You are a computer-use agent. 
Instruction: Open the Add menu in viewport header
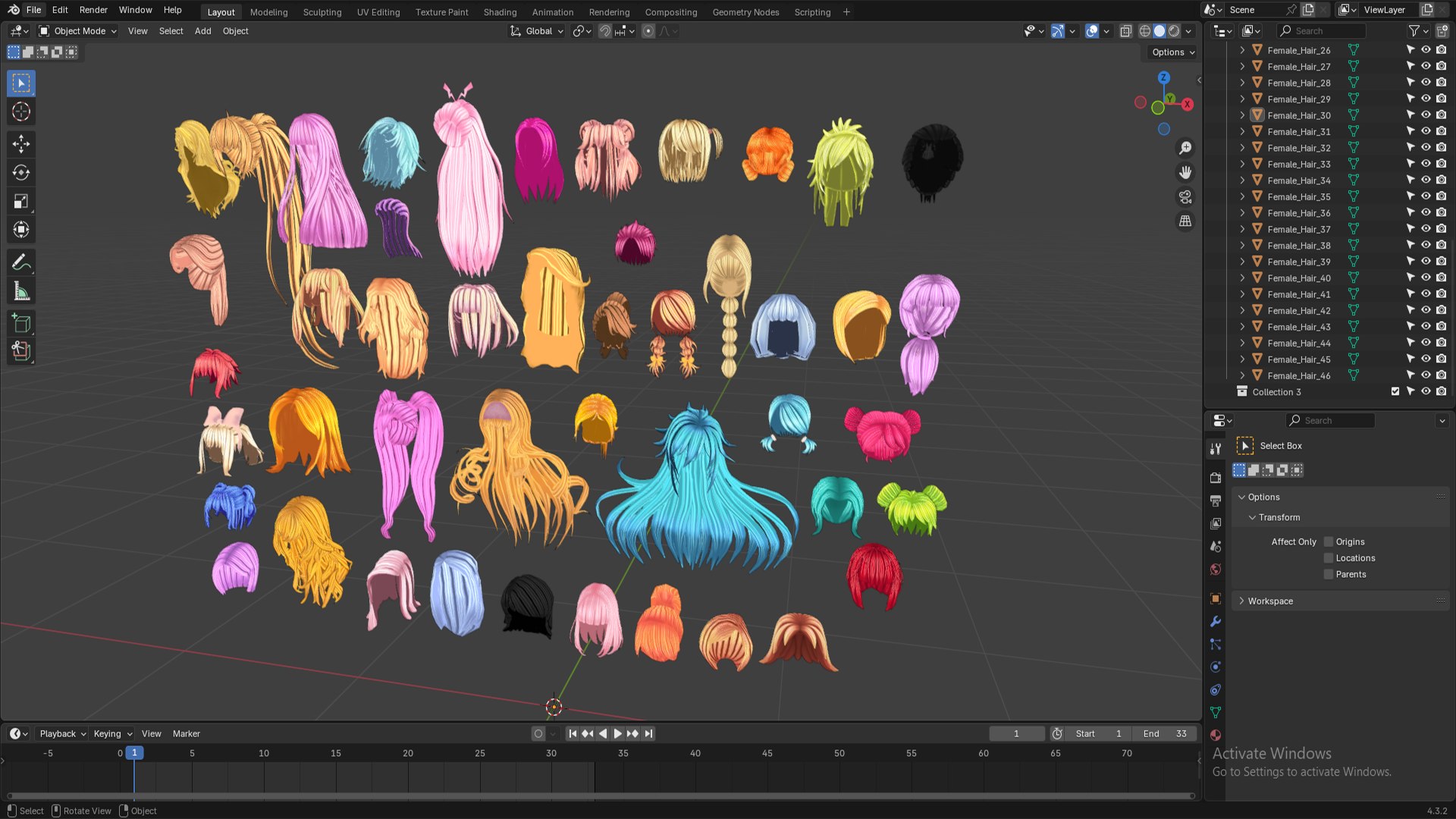coord(202,31)
